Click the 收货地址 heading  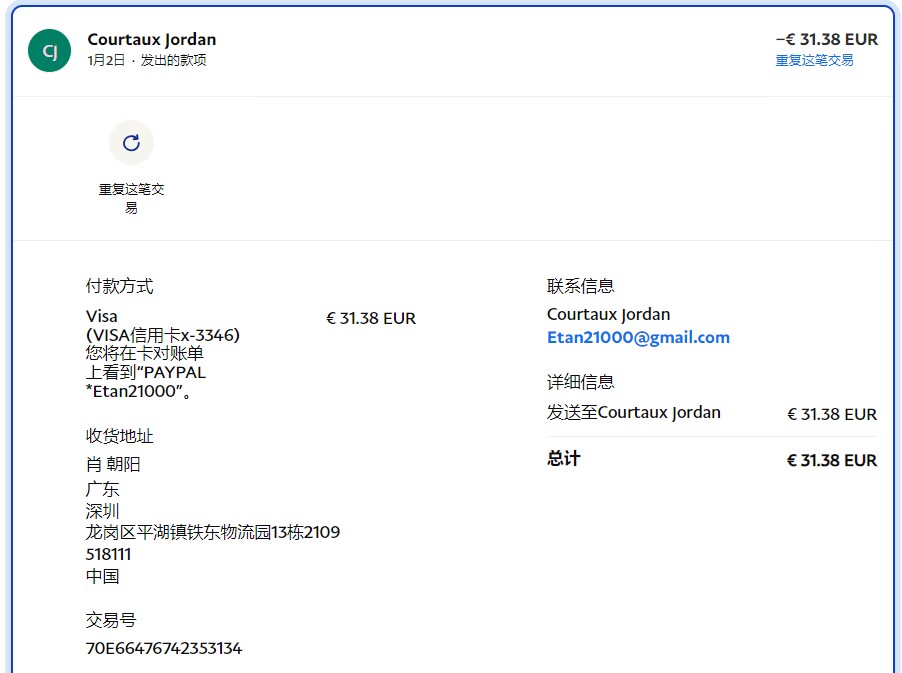[120, 436]
